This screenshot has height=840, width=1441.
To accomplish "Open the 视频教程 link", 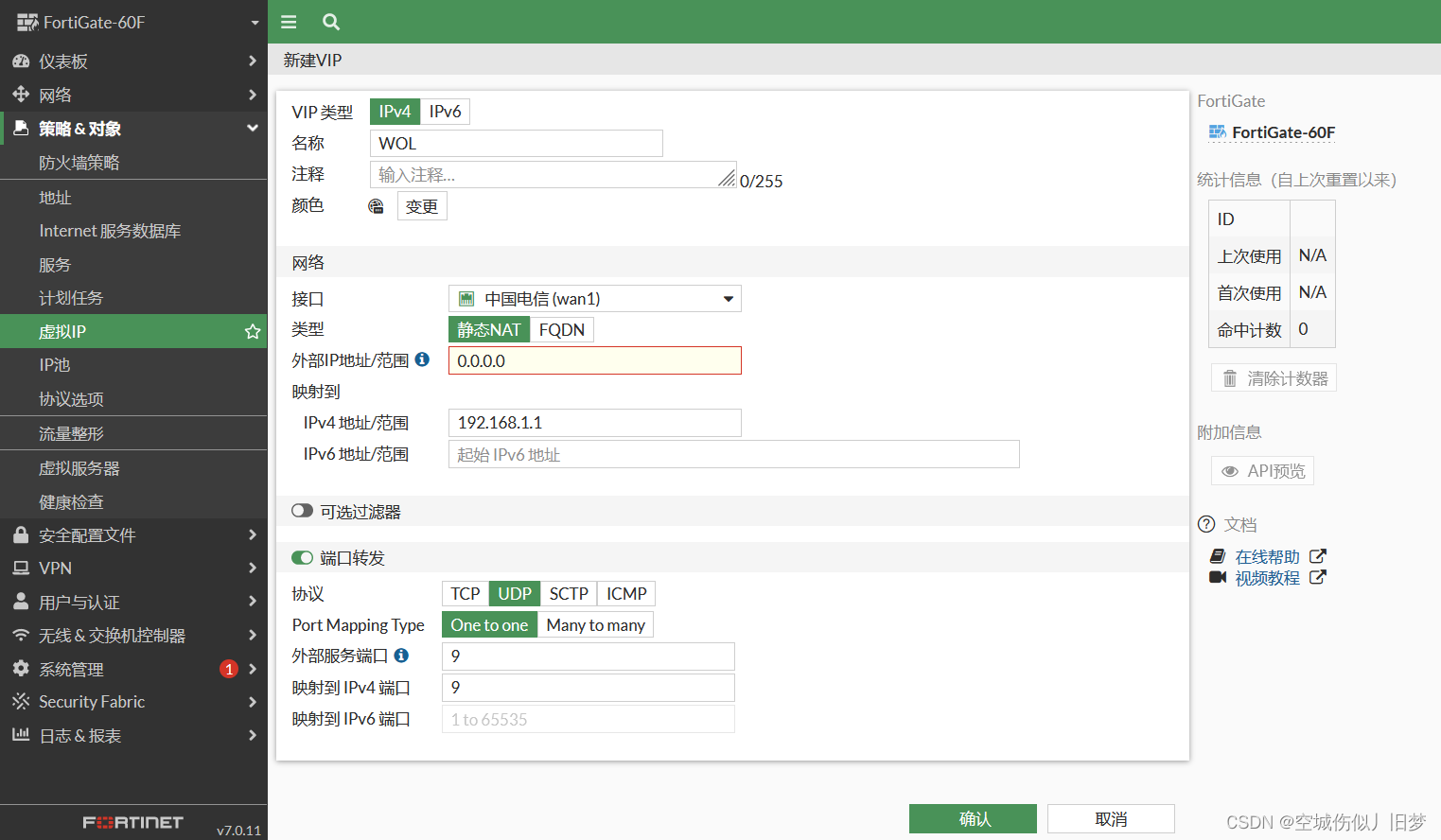I will click(x=1268, y=578).
